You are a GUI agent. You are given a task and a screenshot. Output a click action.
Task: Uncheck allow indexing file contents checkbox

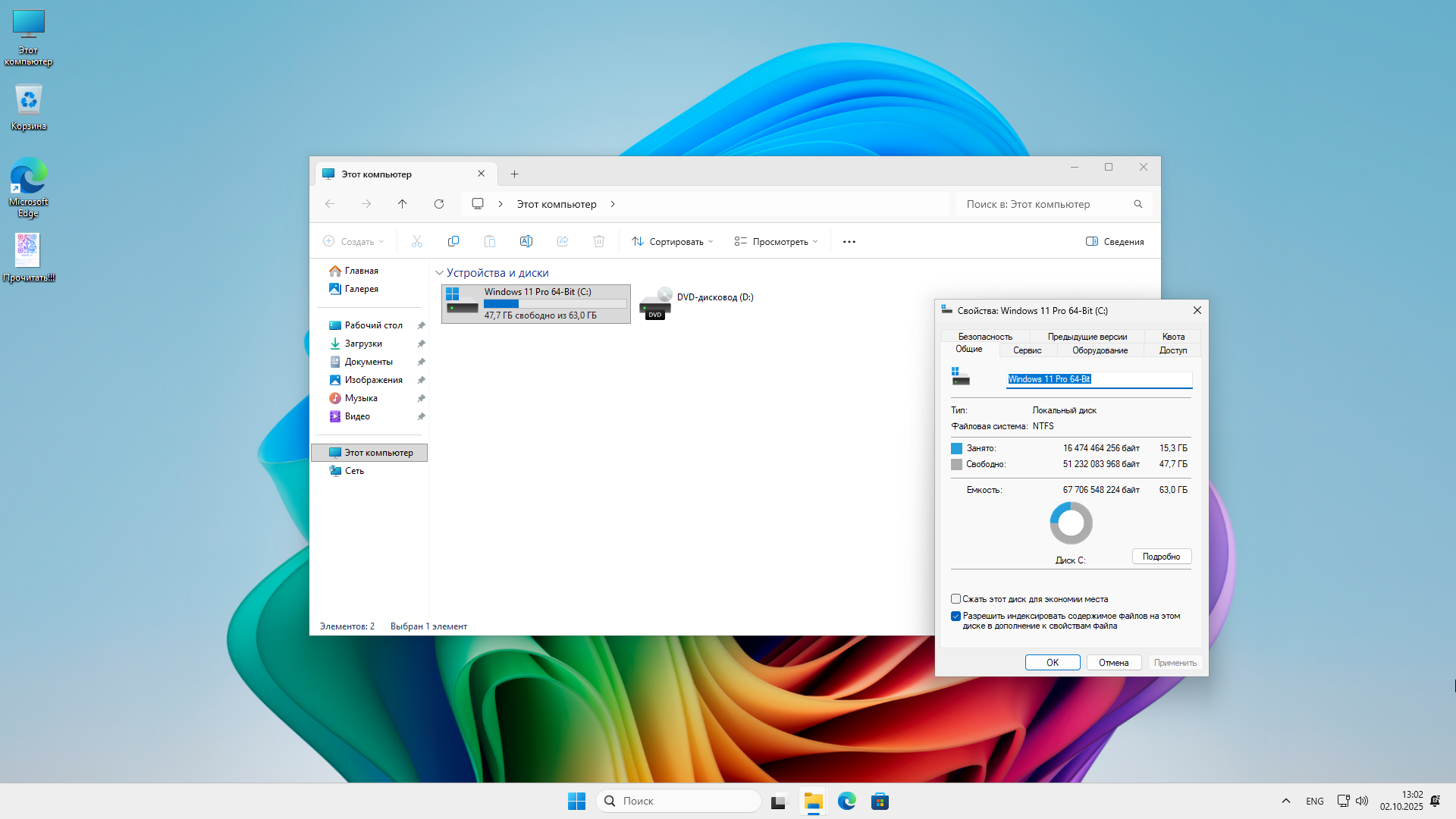pyautogui.click(x=956, y=617)
